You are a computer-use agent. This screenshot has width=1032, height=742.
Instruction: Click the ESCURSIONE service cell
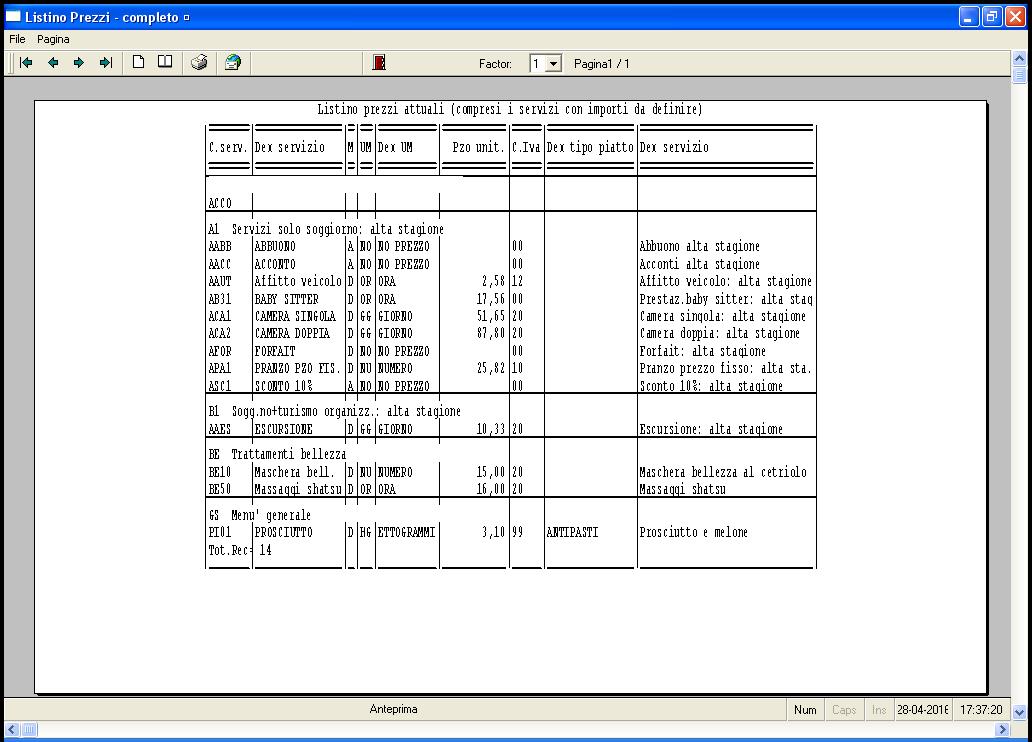(284, 429)
